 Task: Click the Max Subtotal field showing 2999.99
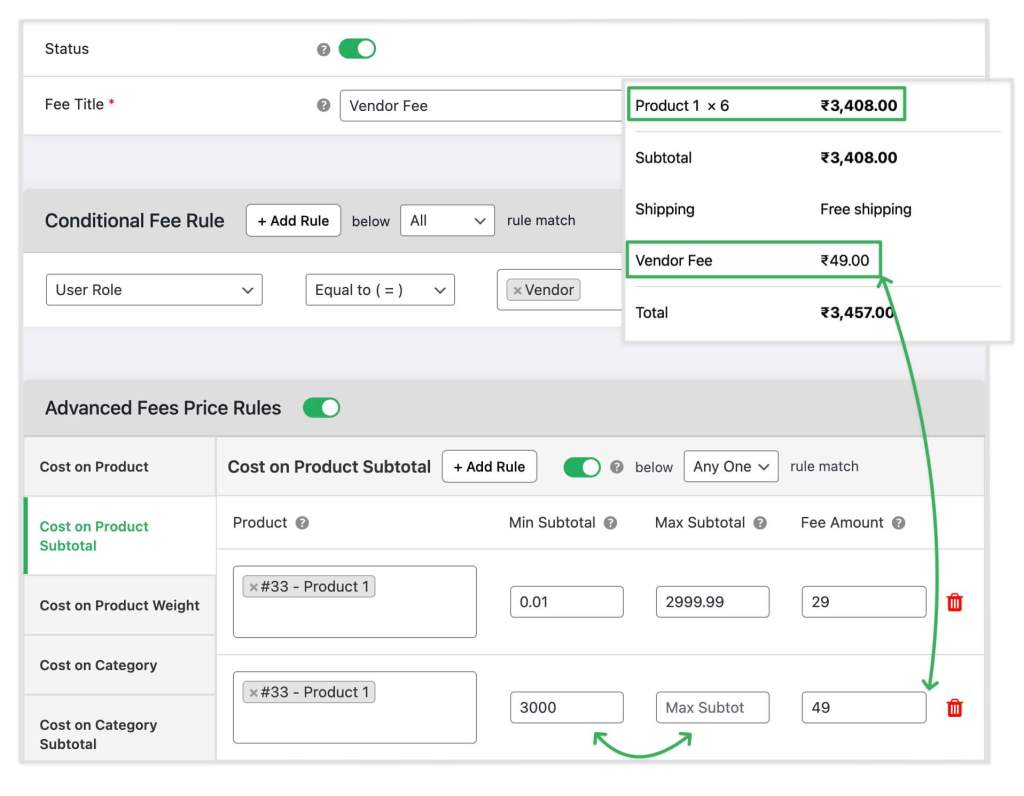tap(712, 602)
